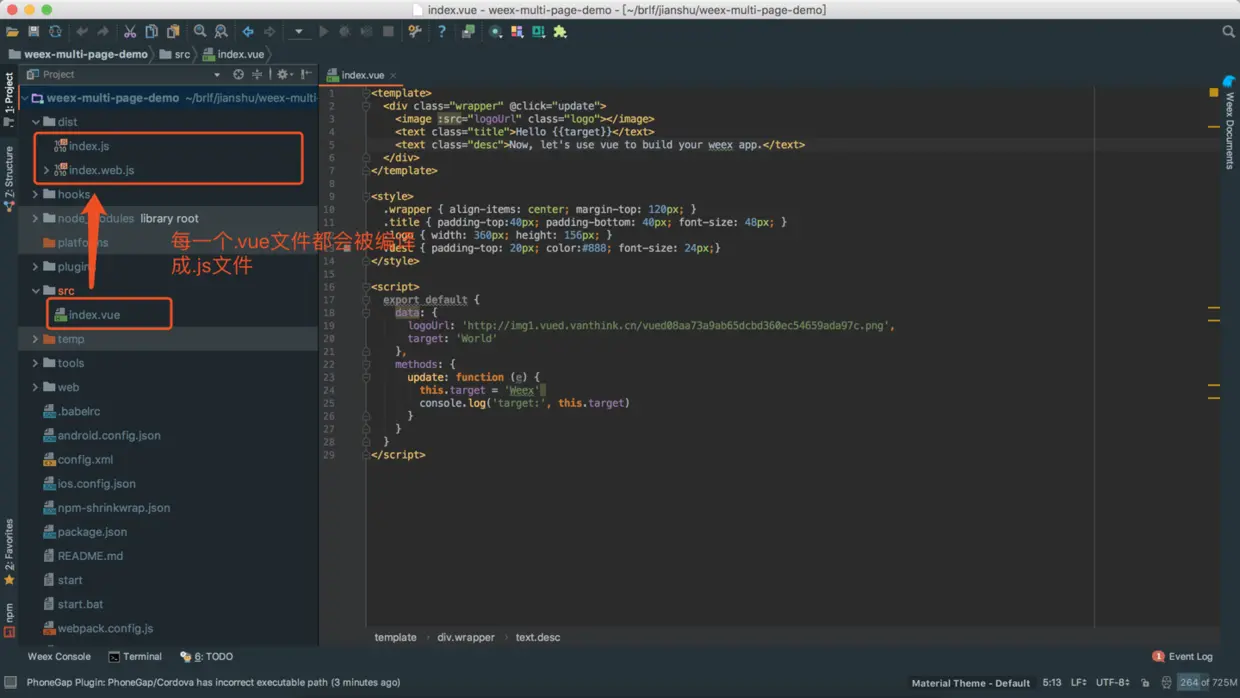This screenshot has height=698, width=1240.
Task: Click text.desc in editor breadcrumb
Action: tap(538, 637)
